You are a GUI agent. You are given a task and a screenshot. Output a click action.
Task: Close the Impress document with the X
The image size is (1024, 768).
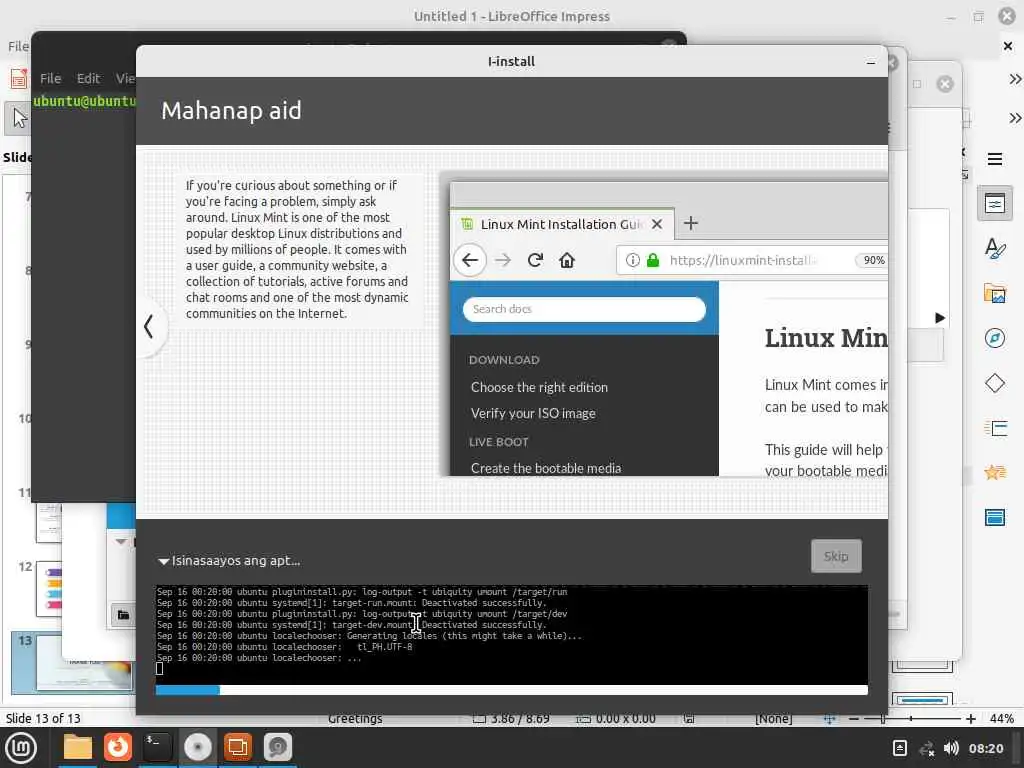coord(1008,46)
